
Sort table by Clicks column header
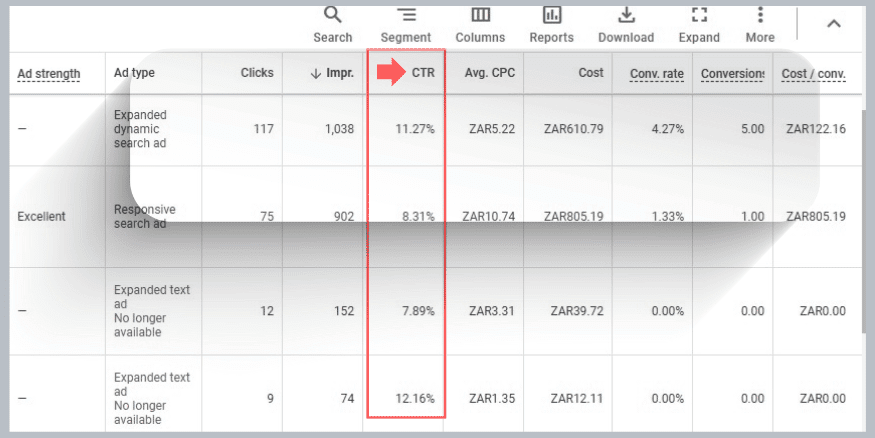[x=257, y=73]
